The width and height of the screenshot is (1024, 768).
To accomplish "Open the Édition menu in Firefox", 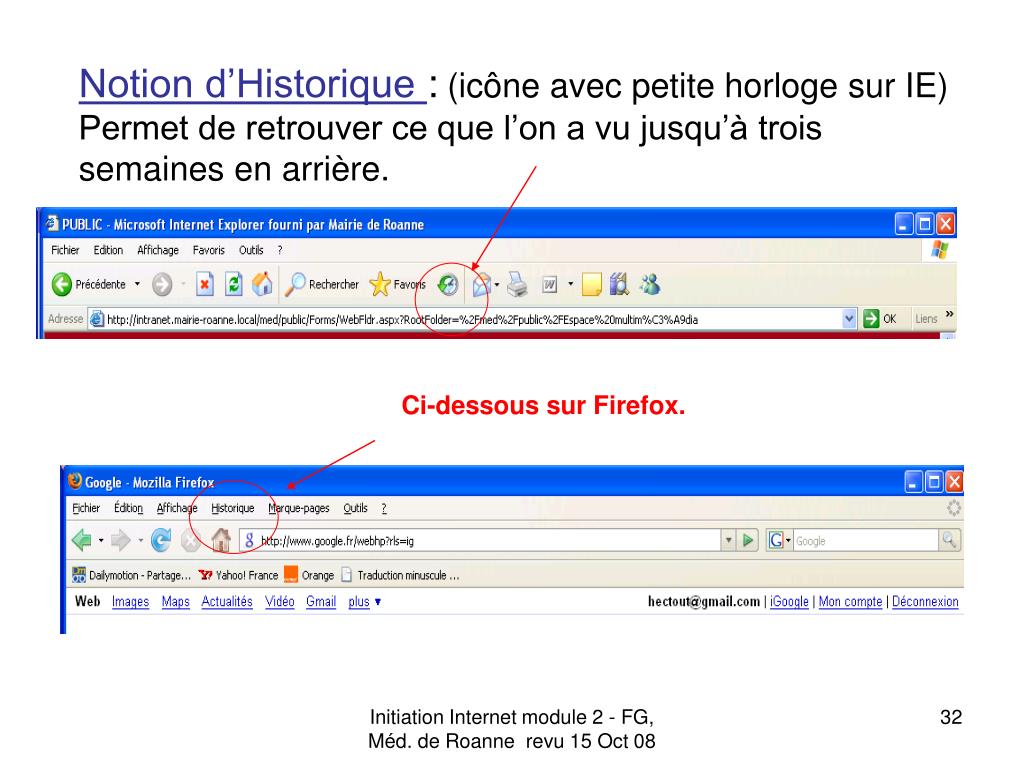I will [x=128, y=508].
